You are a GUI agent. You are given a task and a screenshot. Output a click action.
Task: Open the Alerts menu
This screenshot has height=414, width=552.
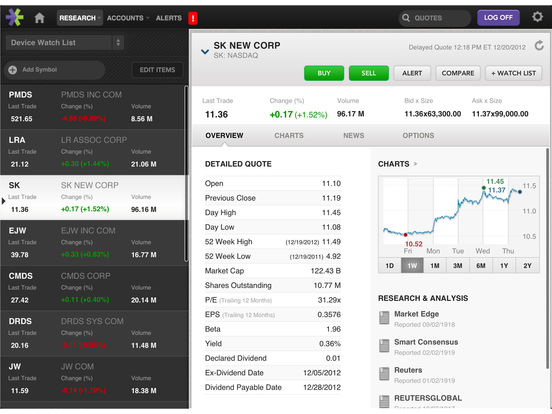pos(169,18)
